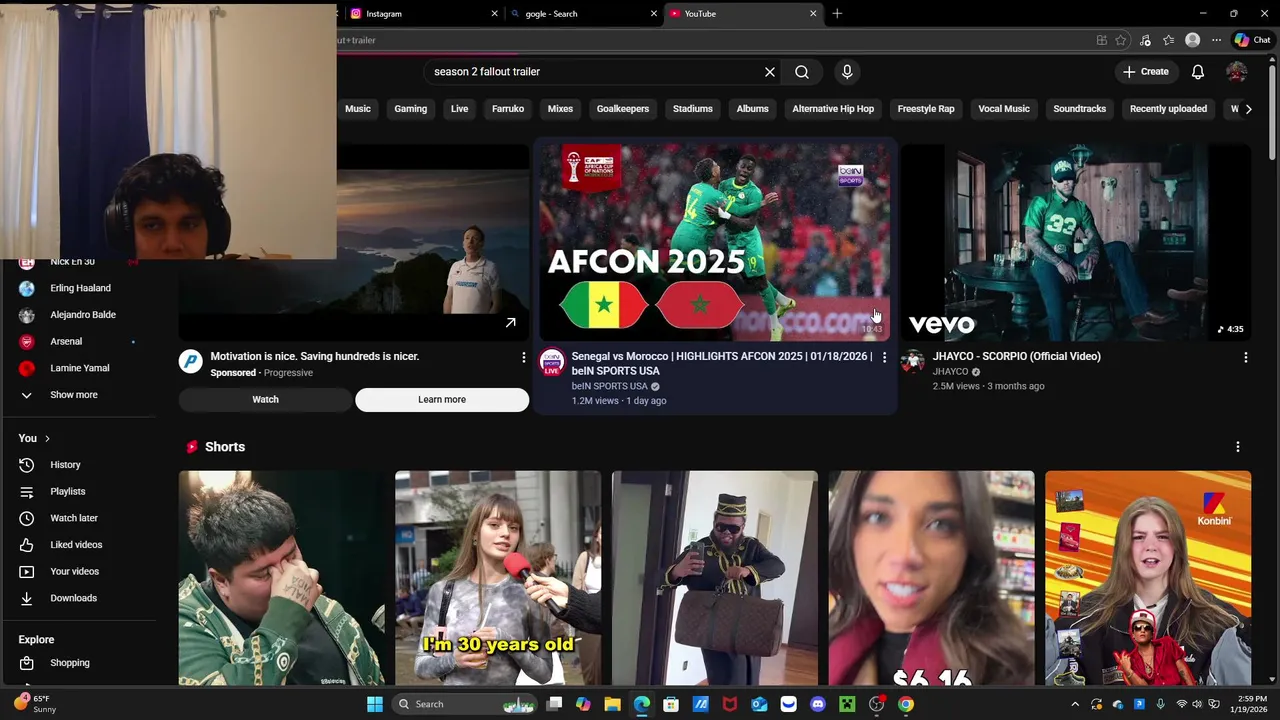1280x720 pixels.
Task: Open the Shorts section options menu
Action: [1237, 447]
